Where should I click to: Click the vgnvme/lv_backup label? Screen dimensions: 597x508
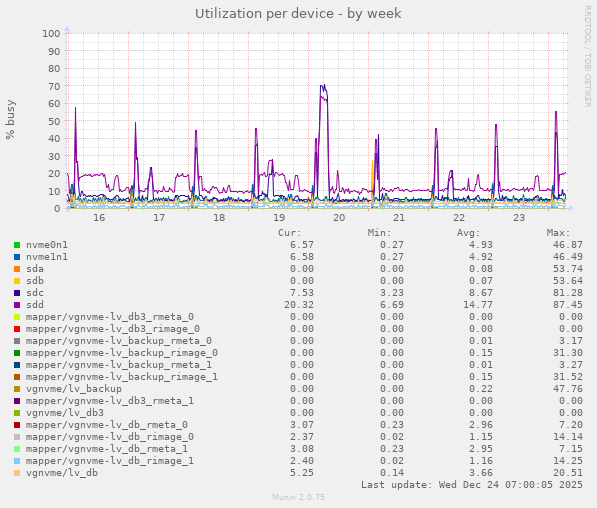click(x=74, y=389)
